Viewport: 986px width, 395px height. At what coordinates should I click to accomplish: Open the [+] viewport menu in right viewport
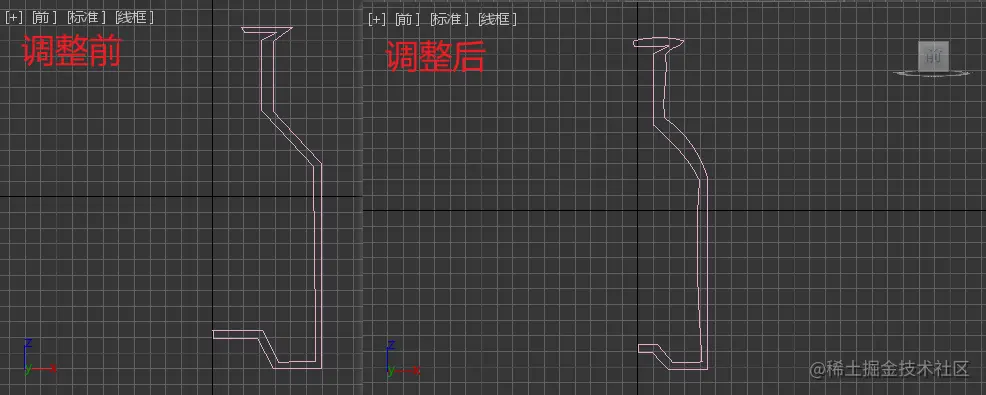tap(377, 19)
